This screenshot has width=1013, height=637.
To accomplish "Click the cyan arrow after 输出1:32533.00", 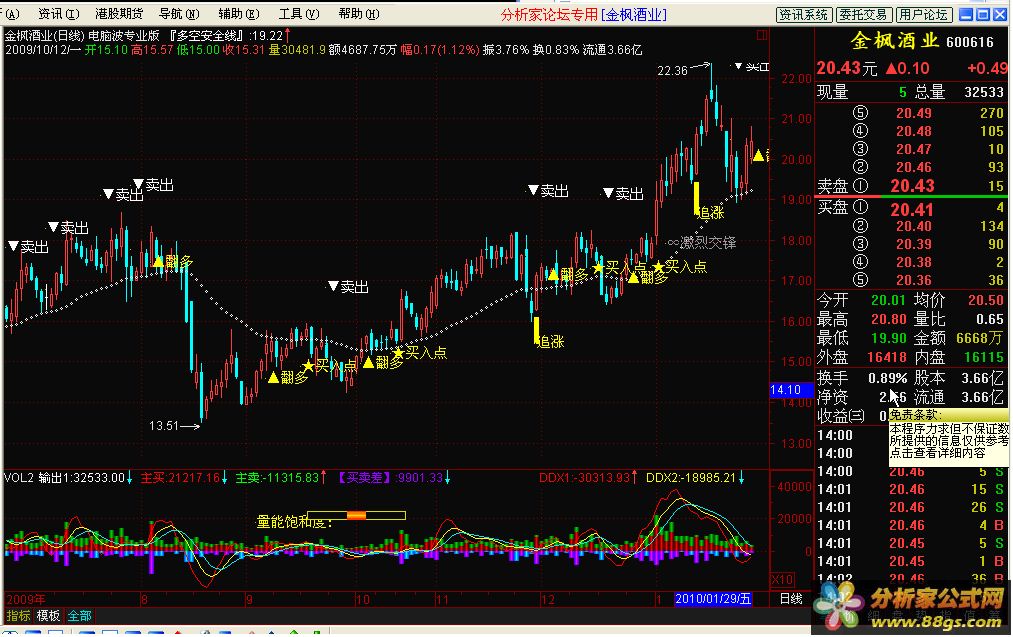I will pos(129,477).
